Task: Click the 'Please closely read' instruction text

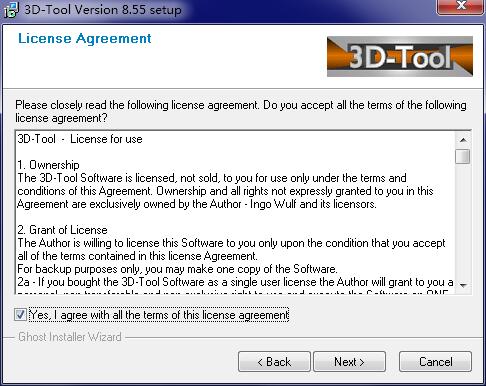Action: pos(241,111)
